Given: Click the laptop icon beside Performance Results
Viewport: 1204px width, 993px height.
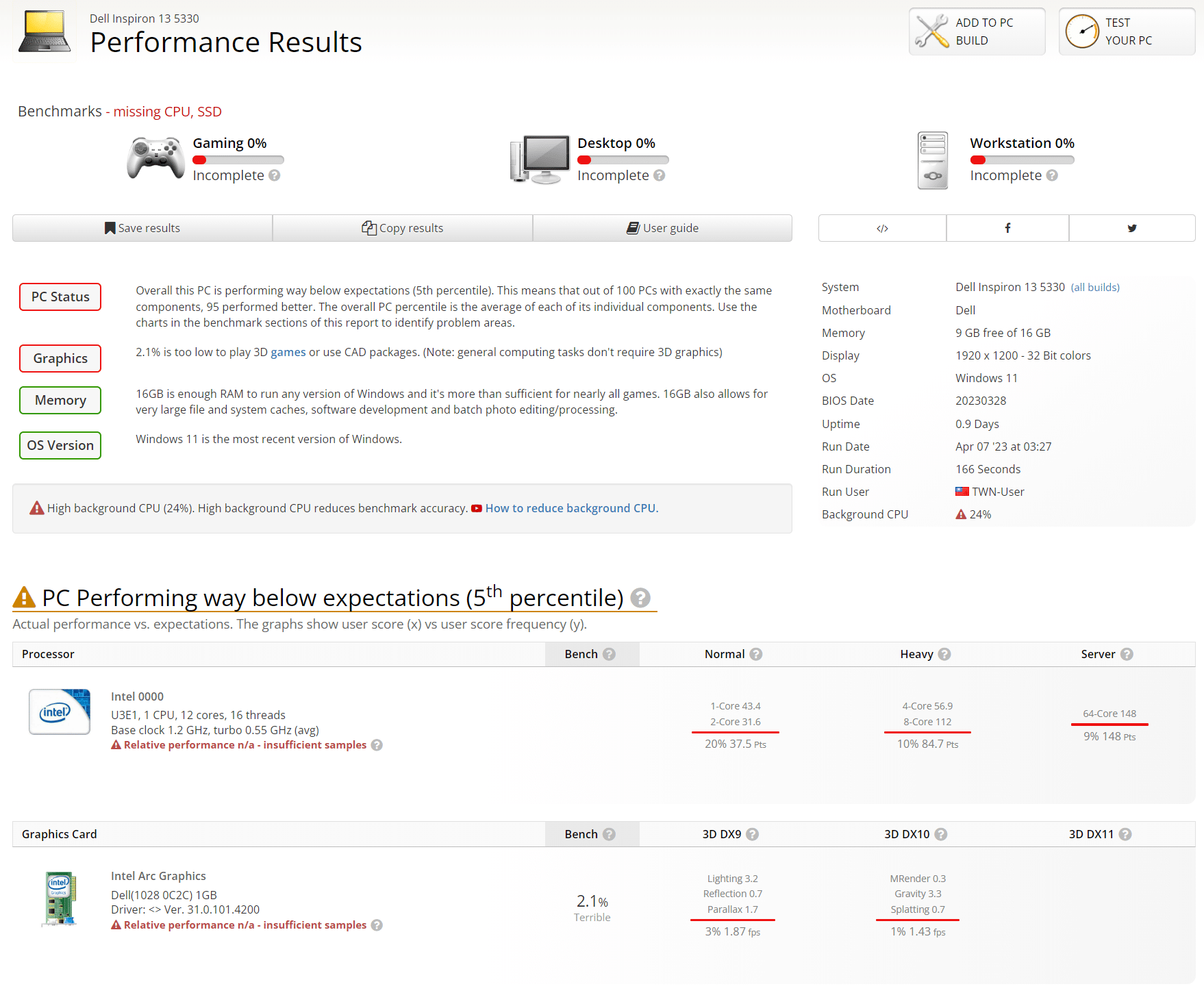Looking at the screenshot, I should 45,32.
